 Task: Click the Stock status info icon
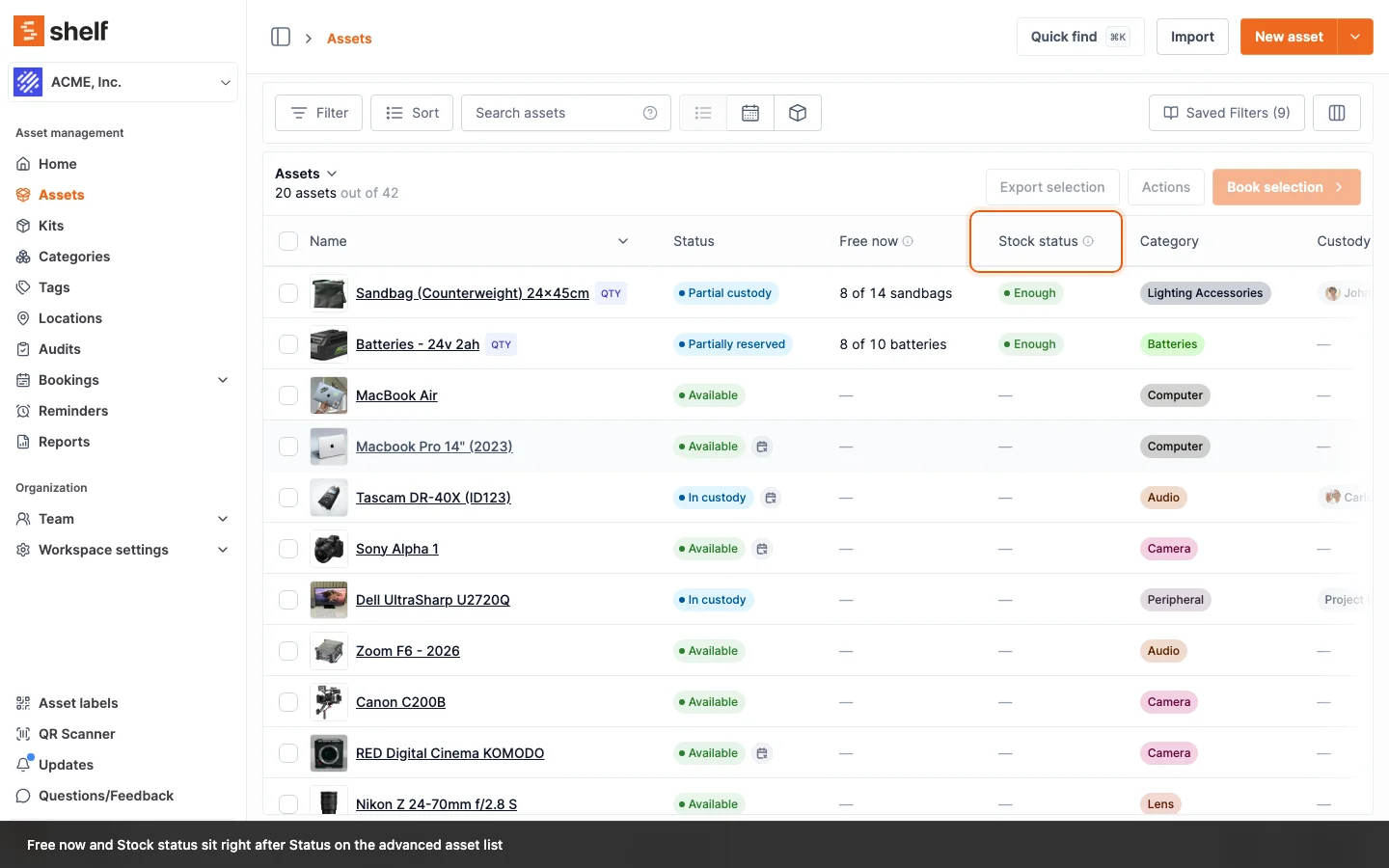1088,241
